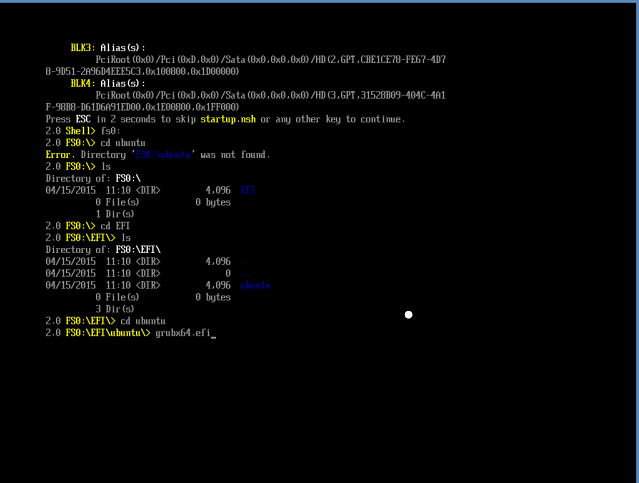Click the yellow 'Error.' word

coord(60,154)
